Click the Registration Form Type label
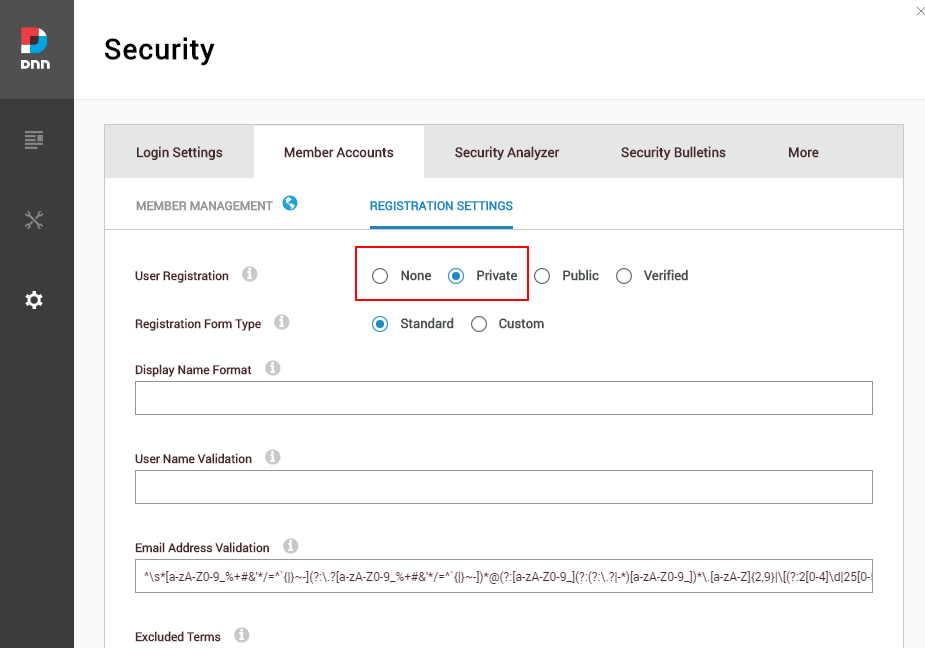Screen dimensions: 925x648 coord(198,324)
